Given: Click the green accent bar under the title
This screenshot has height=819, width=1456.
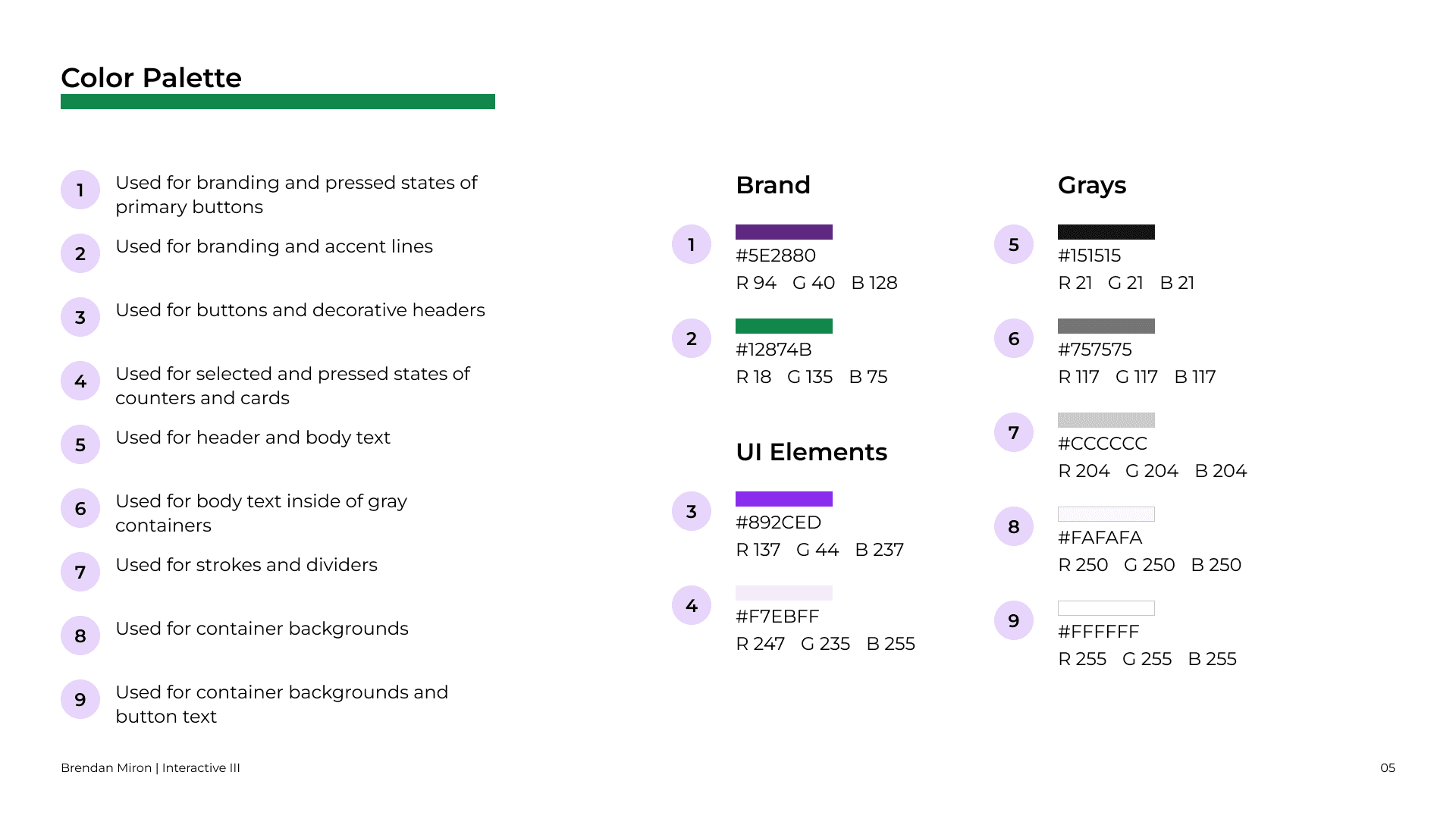Looking at the screenshot, I should (x=278, y=102).
